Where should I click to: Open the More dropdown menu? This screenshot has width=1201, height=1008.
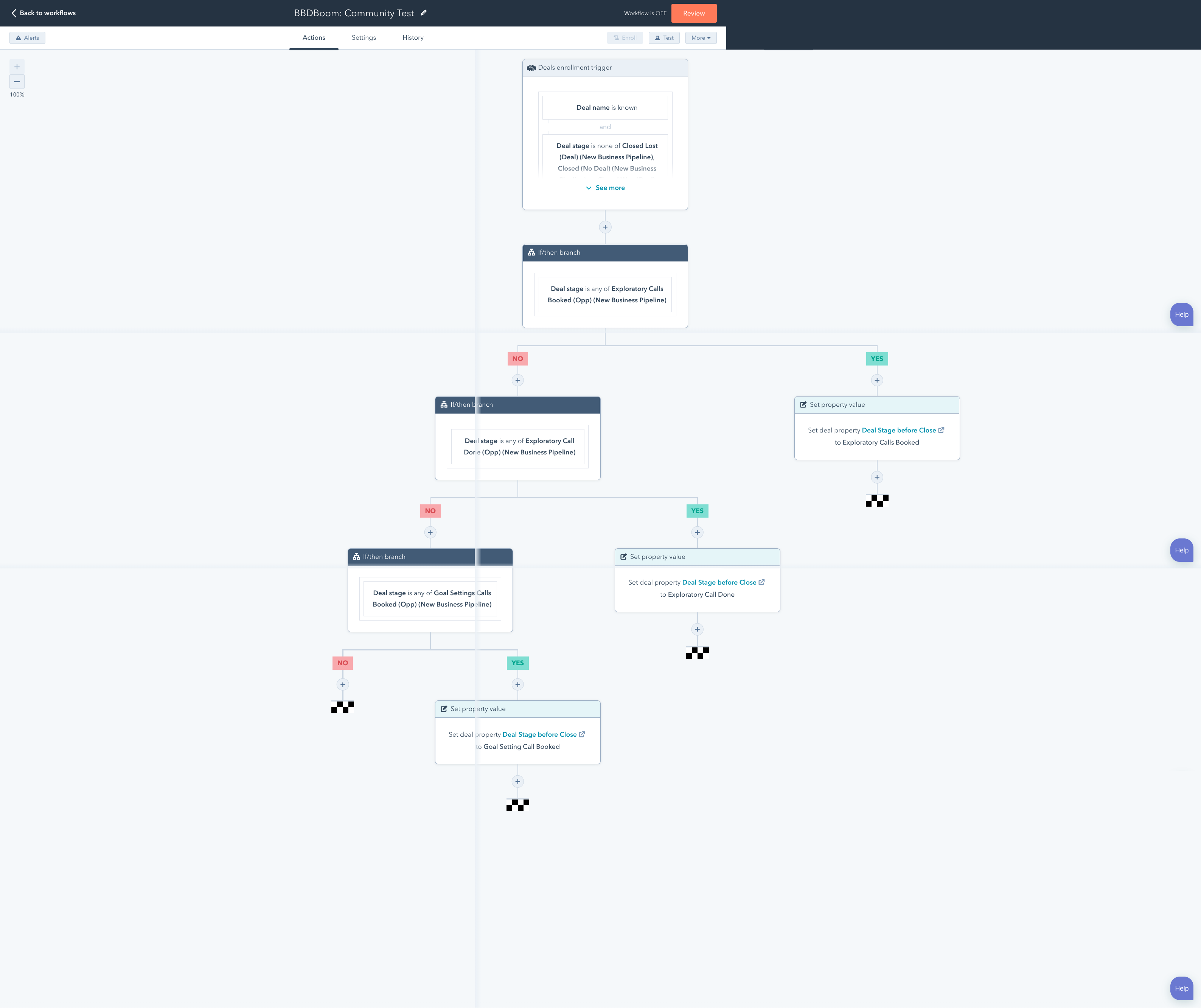tap(701, 38)
